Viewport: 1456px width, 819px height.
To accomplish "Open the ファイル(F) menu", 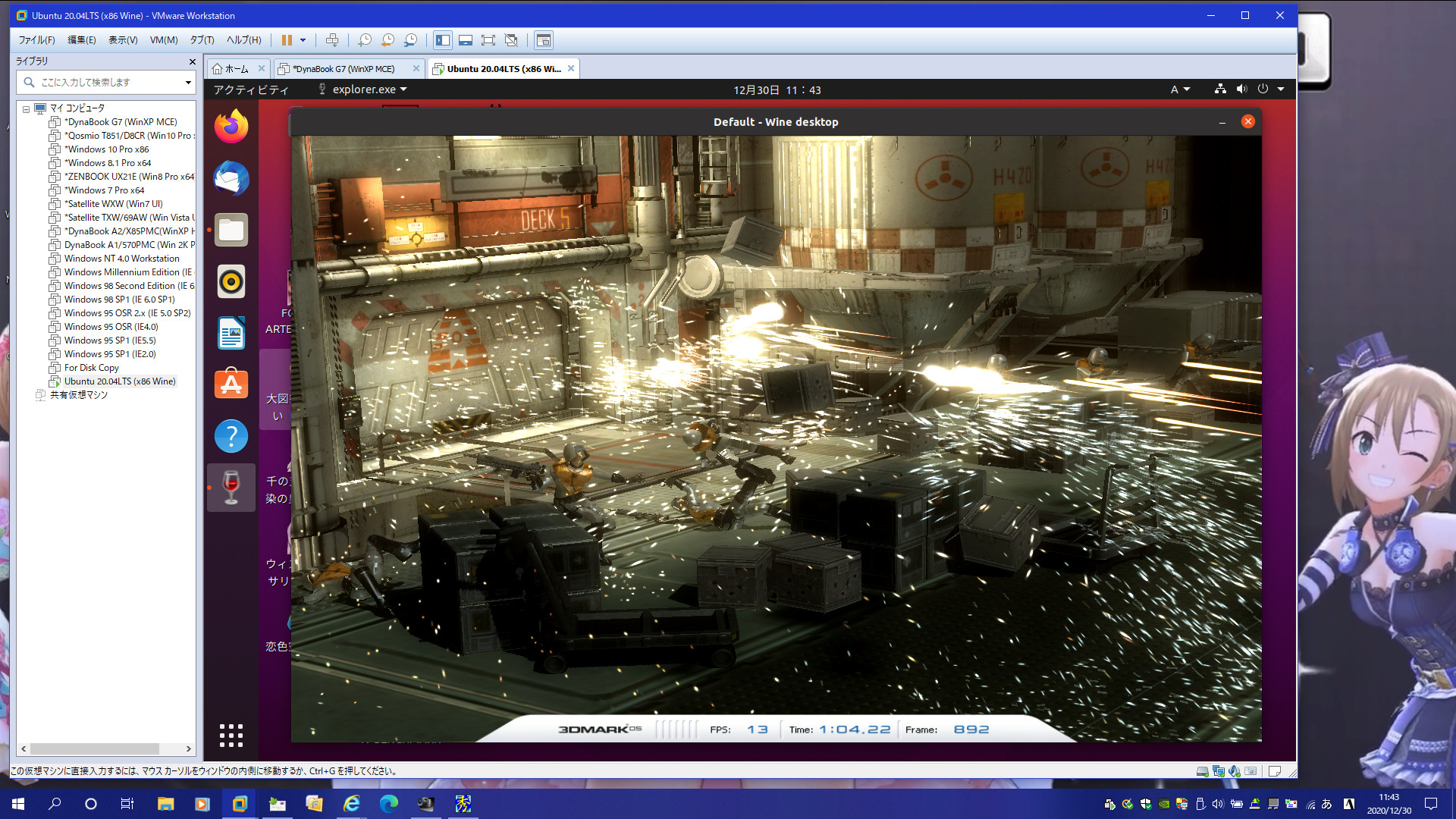I will (36, 40).
